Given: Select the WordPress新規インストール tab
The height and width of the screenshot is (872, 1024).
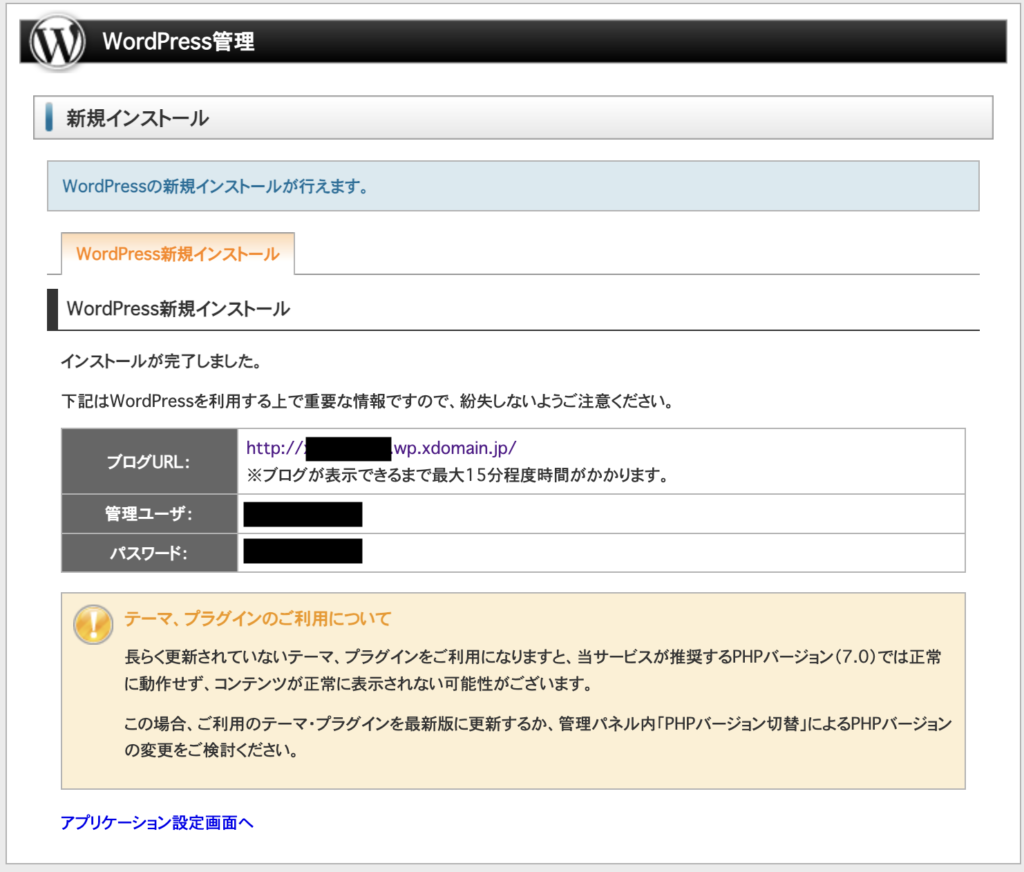Looking at the screenshot, I should click(x=177, y=254).
